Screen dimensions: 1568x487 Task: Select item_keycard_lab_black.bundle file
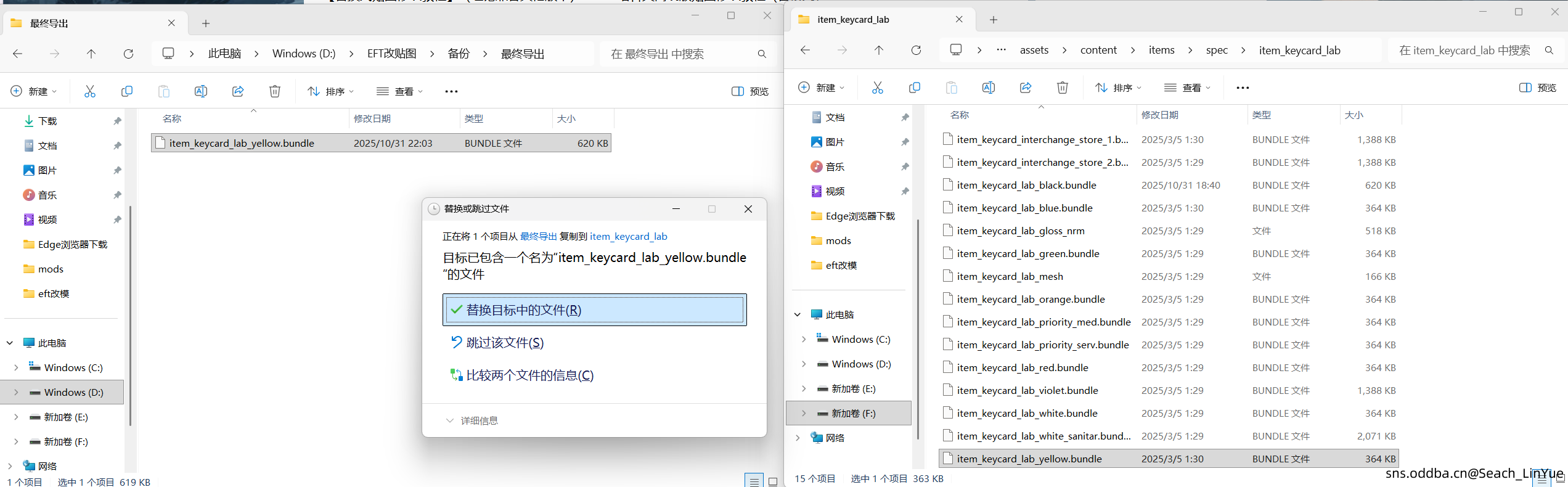(x=1026, y=185)
